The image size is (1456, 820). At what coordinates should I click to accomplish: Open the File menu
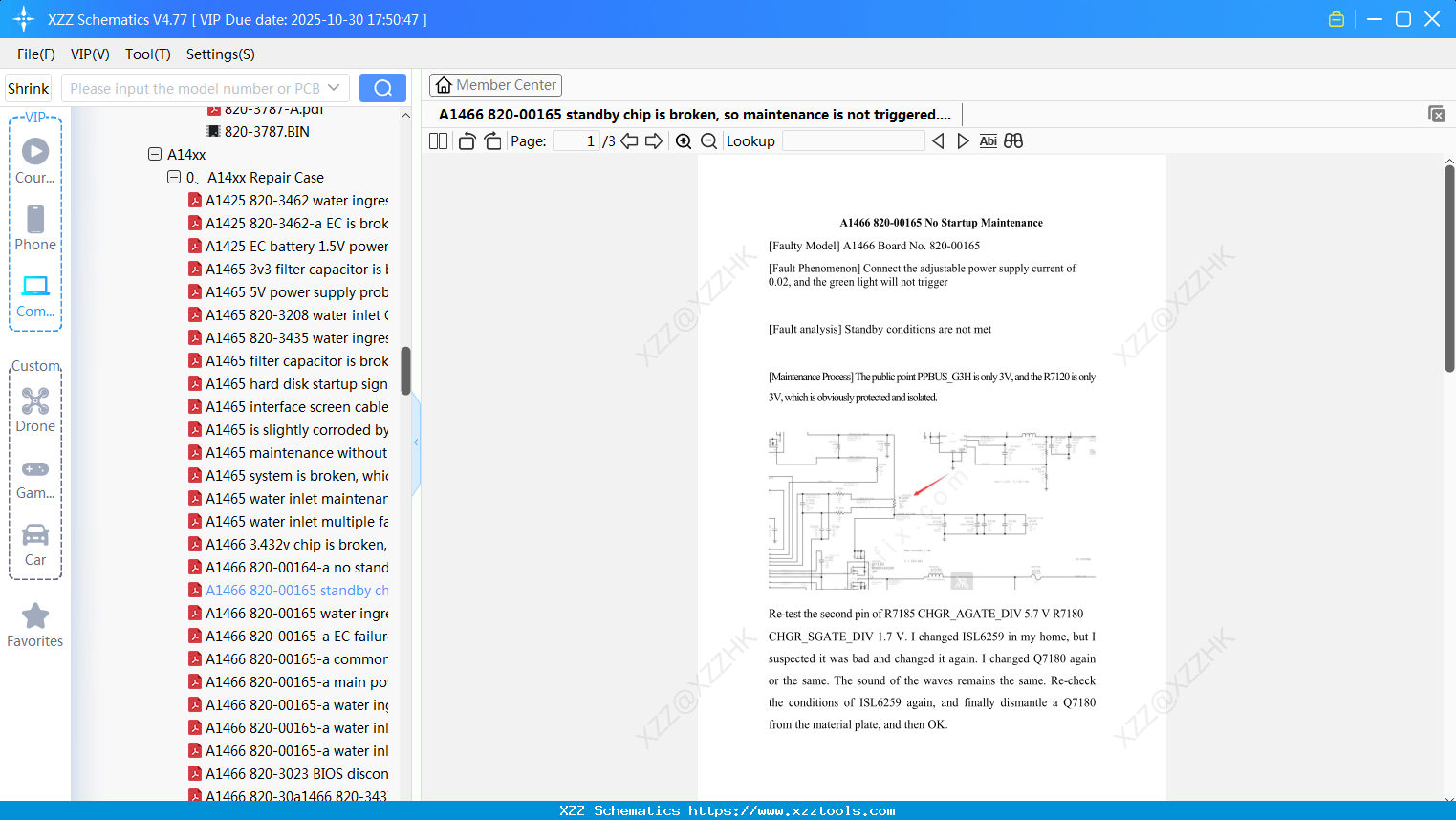36,54
